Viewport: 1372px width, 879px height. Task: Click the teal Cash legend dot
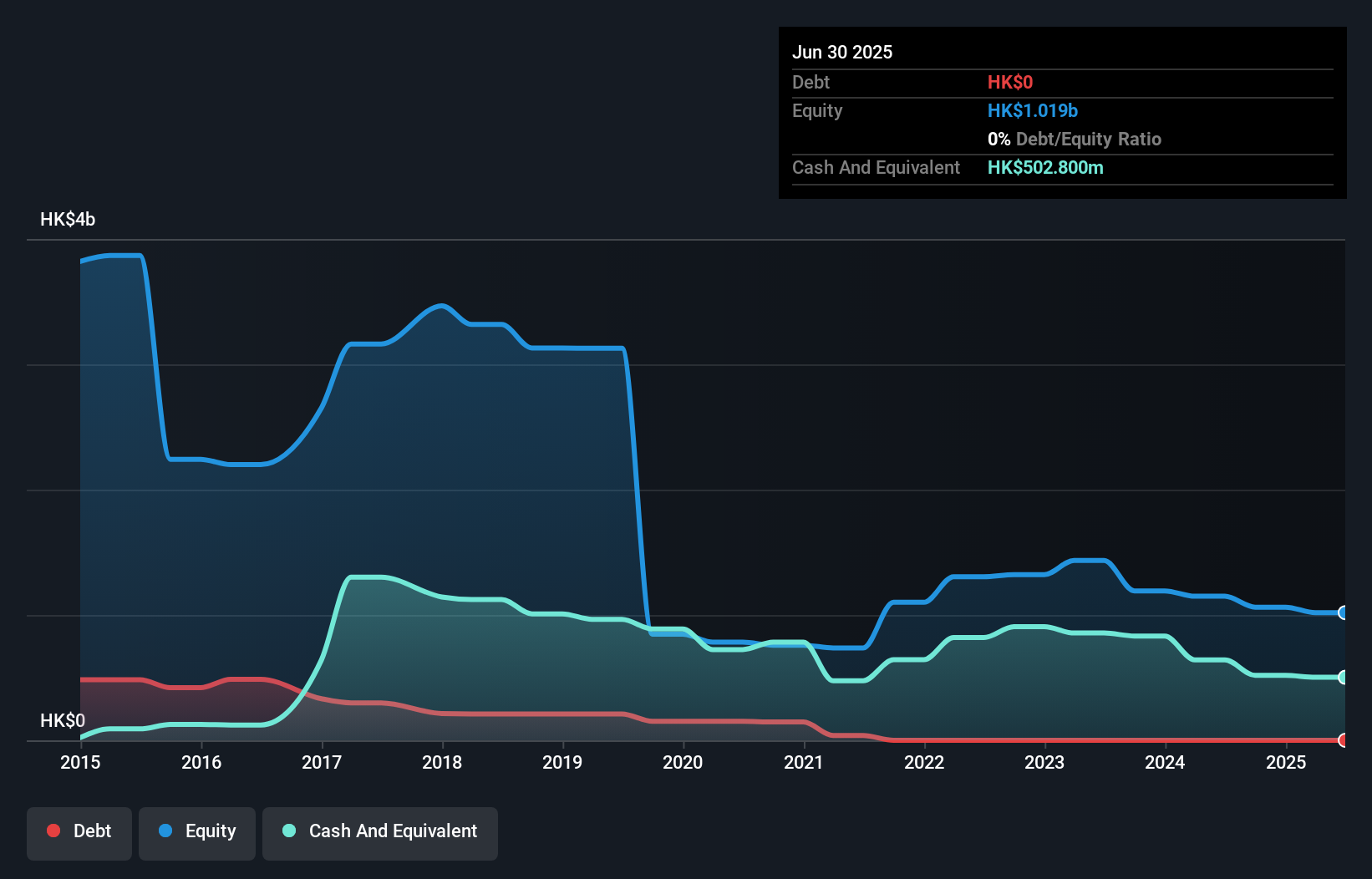(289, 831)
